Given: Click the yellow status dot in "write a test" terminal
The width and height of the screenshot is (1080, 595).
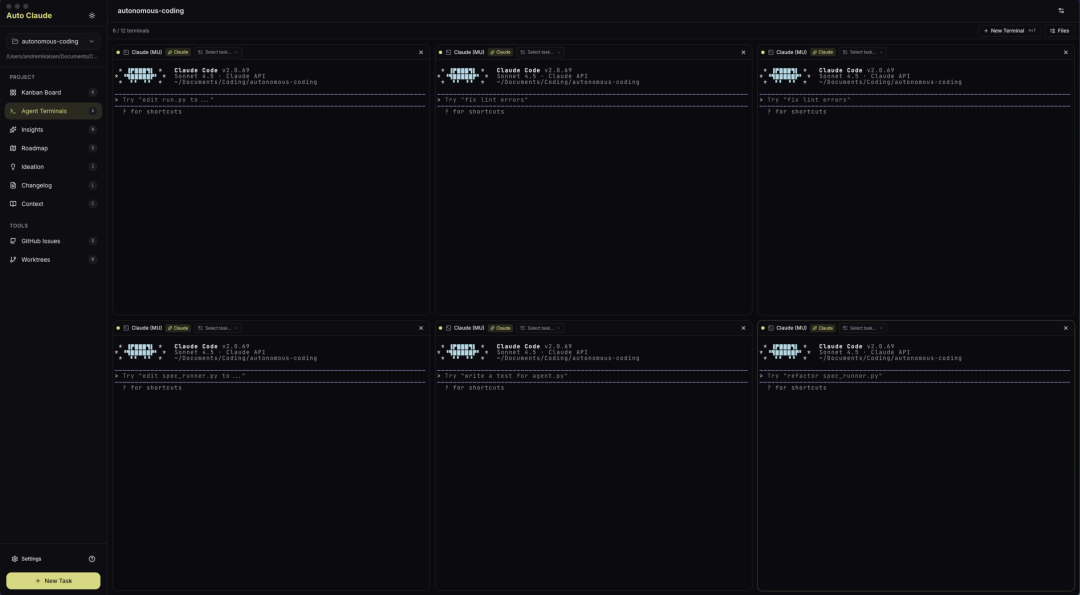Looking at the screenshot, I should click(441, 328).
